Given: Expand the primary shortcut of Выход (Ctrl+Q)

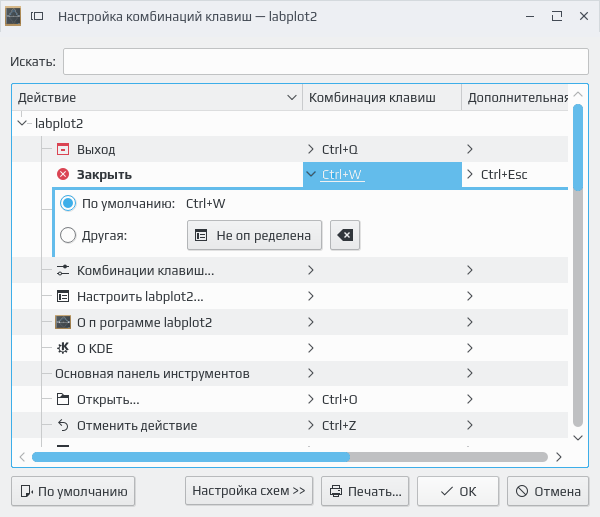Looking at the screenshot, I should coord(310,149).
